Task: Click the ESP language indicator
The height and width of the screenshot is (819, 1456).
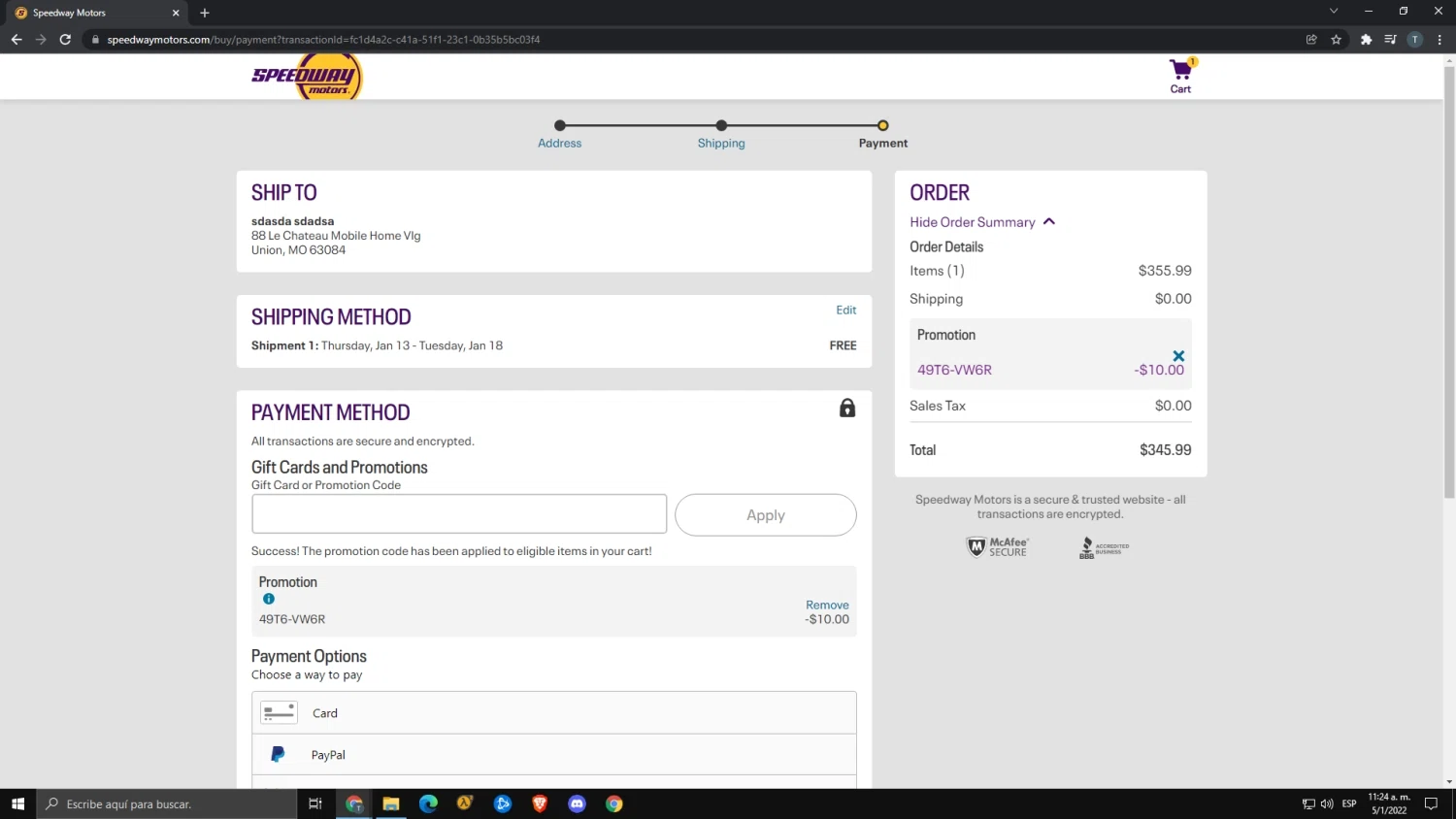Action: [x=1349, y=803]
